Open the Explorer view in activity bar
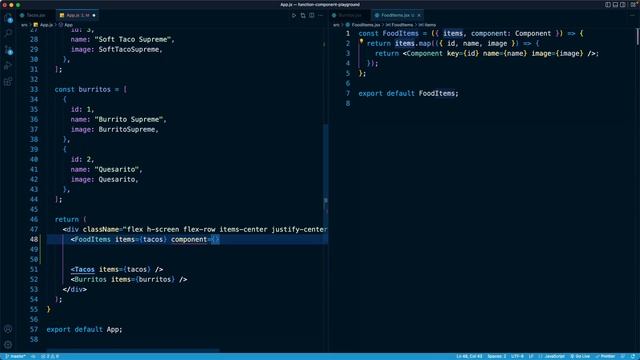Viewport: 640px width, 360px height. (x=8, y=18)
